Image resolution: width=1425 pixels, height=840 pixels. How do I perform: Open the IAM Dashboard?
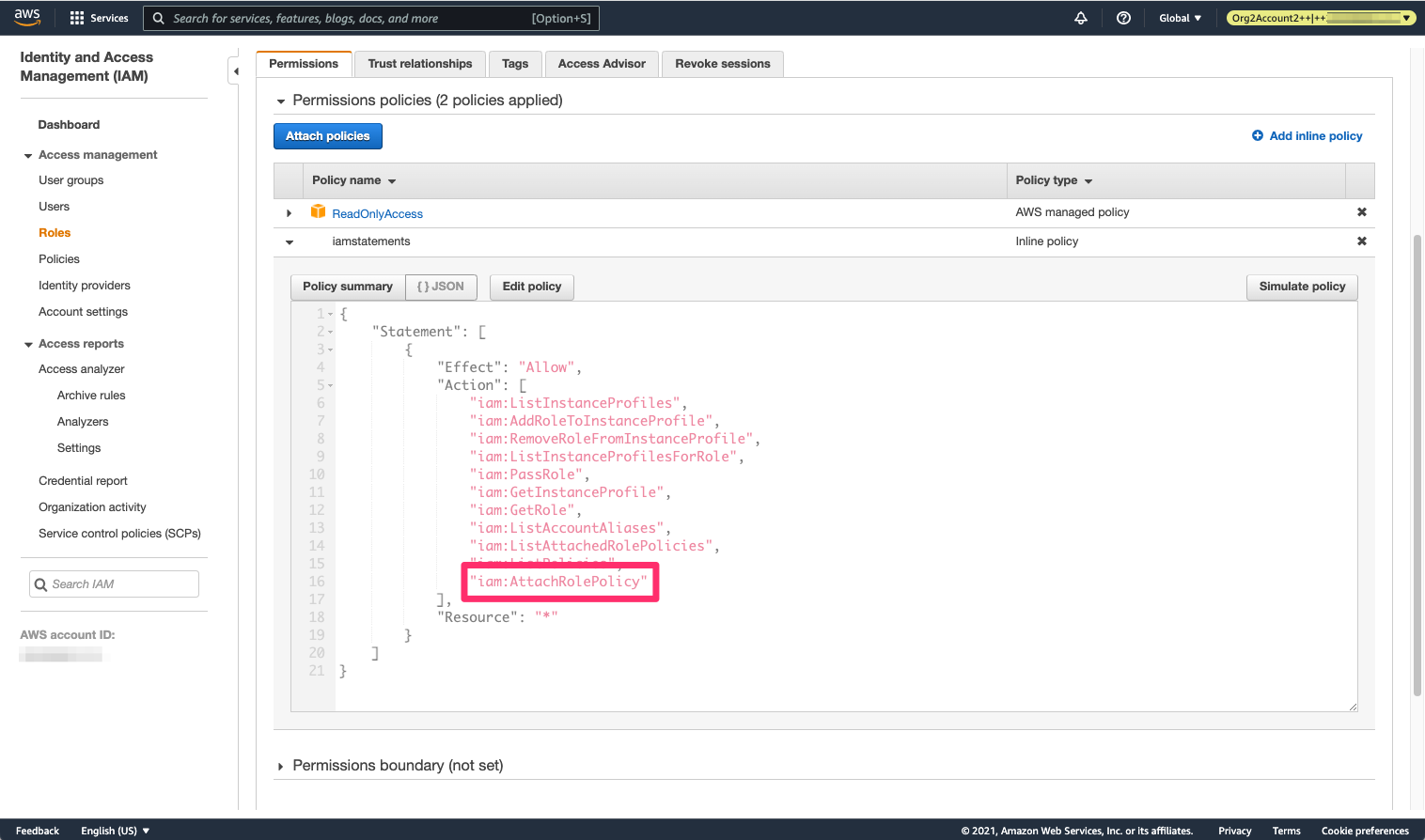click(69, 125)
